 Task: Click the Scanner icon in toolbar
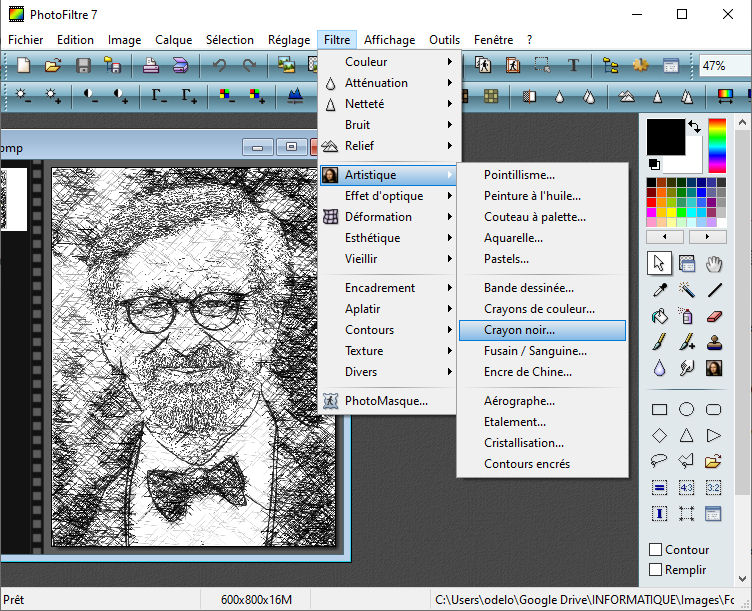coord(180,65)
